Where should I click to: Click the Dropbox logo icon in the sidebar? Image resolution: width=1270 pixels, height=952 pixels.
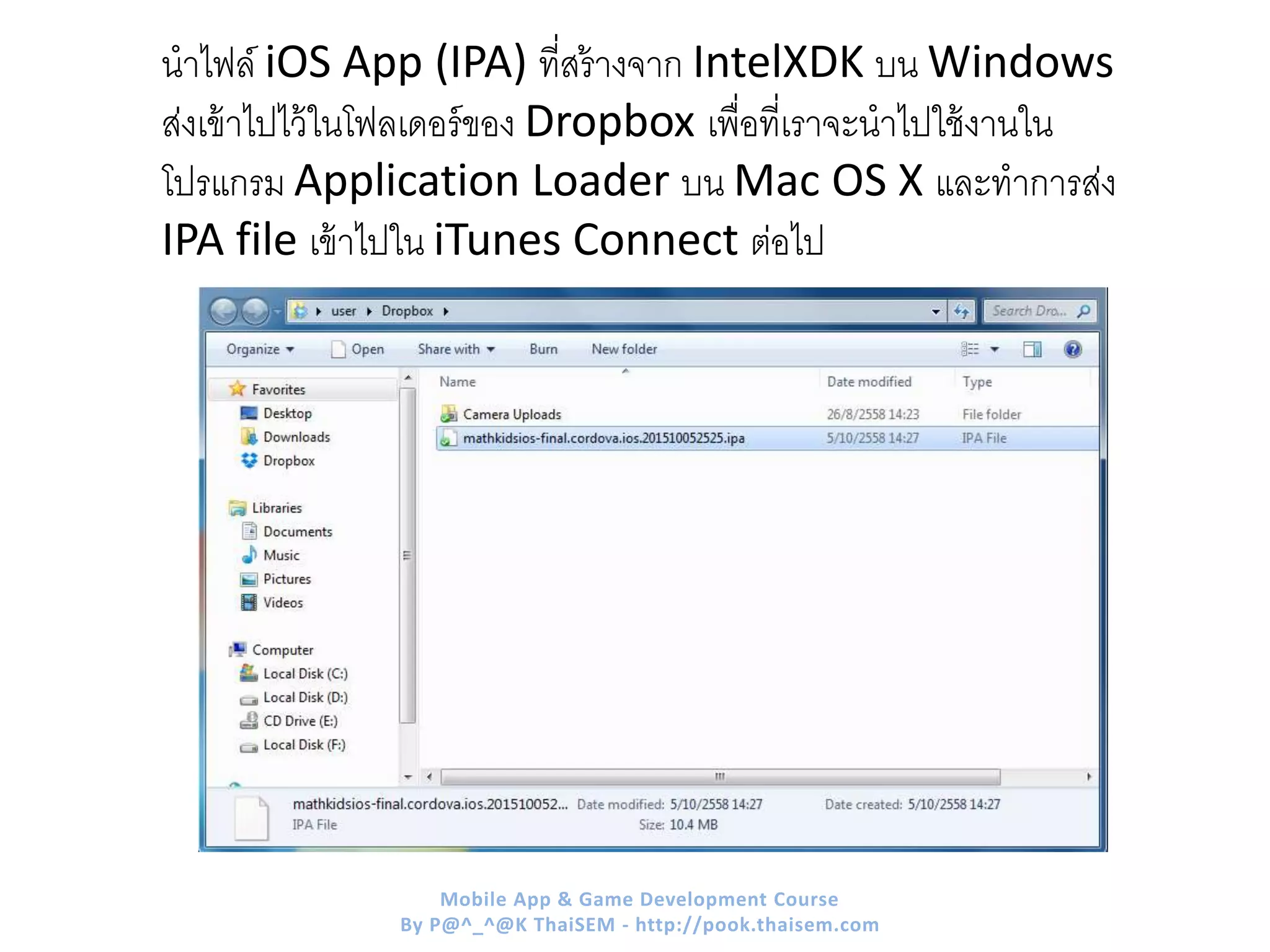pyautogui.click(x=249, y=461)
